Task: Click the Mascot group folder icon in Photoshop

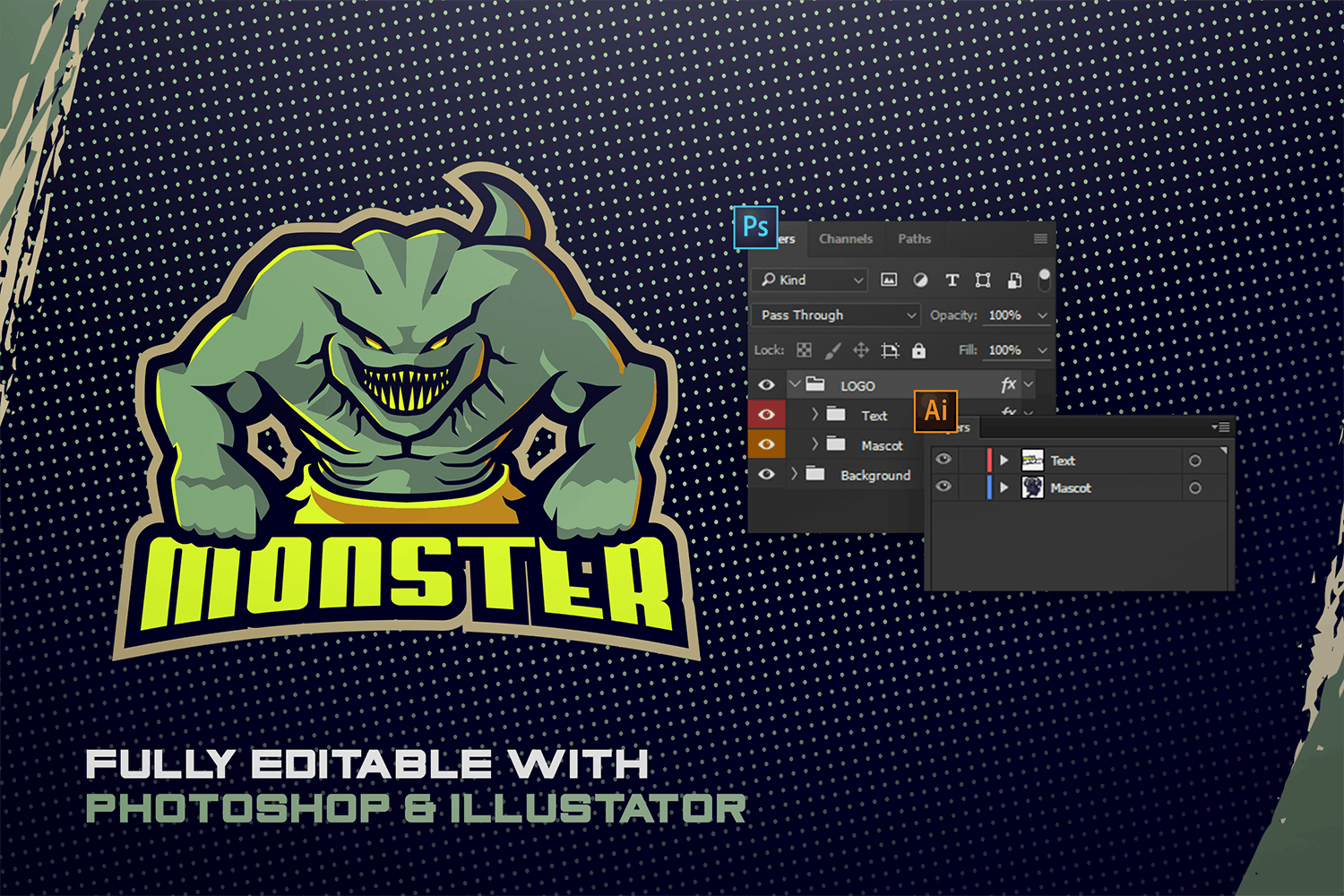Action: (x=836, y=444)
